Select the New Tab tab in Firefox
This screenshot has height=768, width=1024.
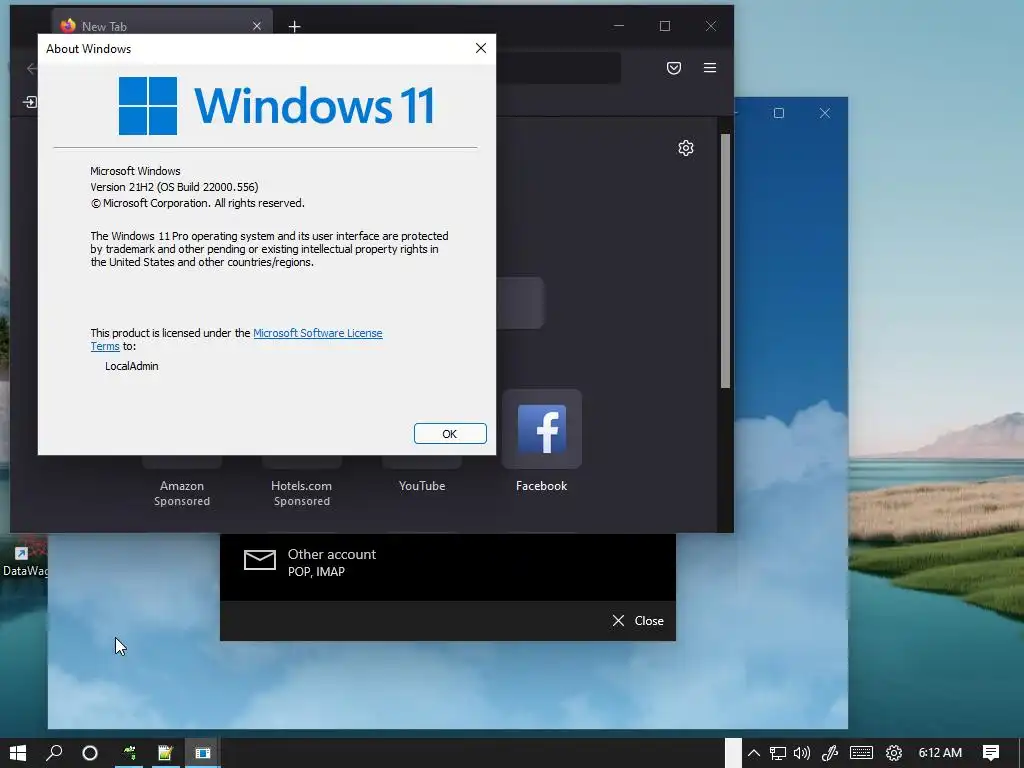coord(161,24)
